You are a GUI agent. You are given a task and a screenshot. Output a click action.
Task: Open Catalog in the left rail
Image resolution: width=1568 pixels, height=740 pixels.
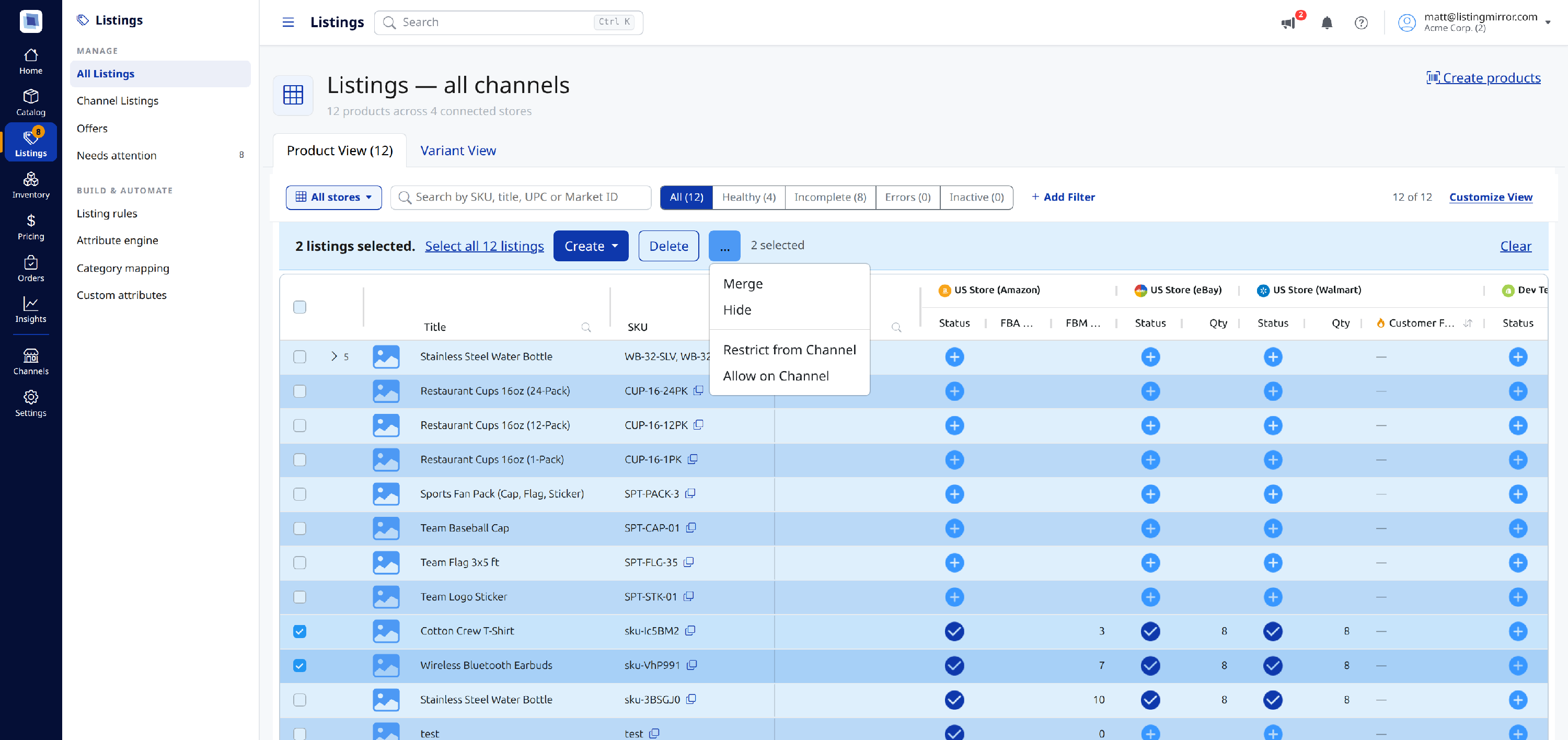tap(30, 103)
